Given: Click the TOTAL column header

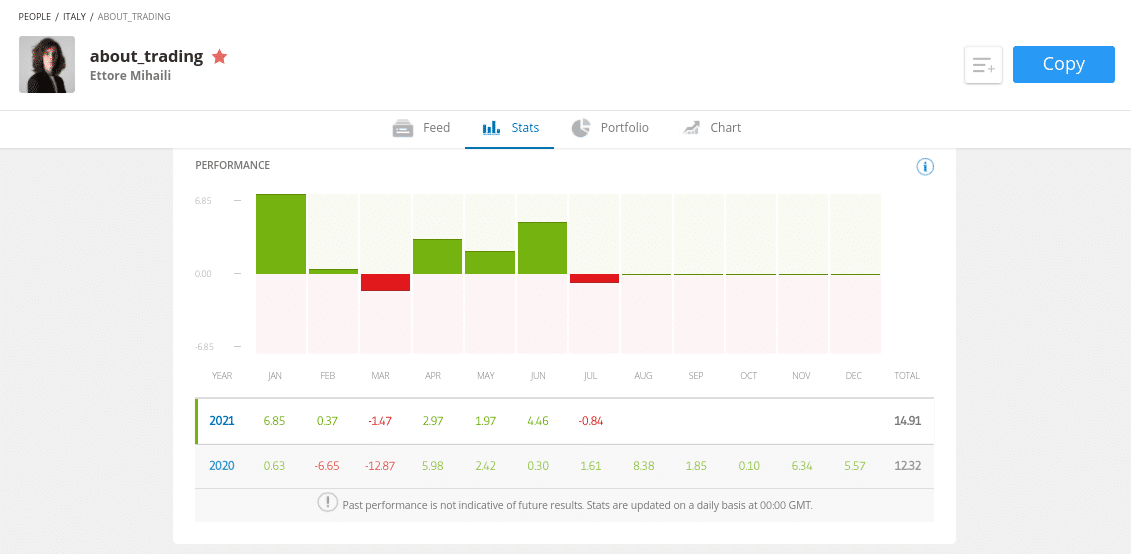Looking at the screenshot, I should pyautogui.click(x=907, y=376).
